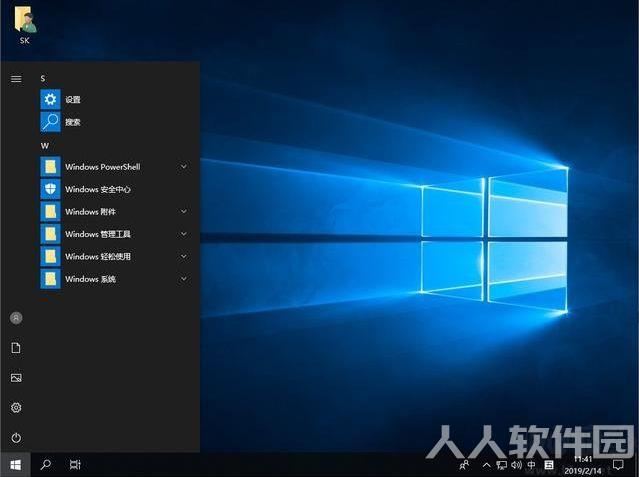Open People icon in system tray
This screenshot has width=639, height=477.
coord(464,465)
